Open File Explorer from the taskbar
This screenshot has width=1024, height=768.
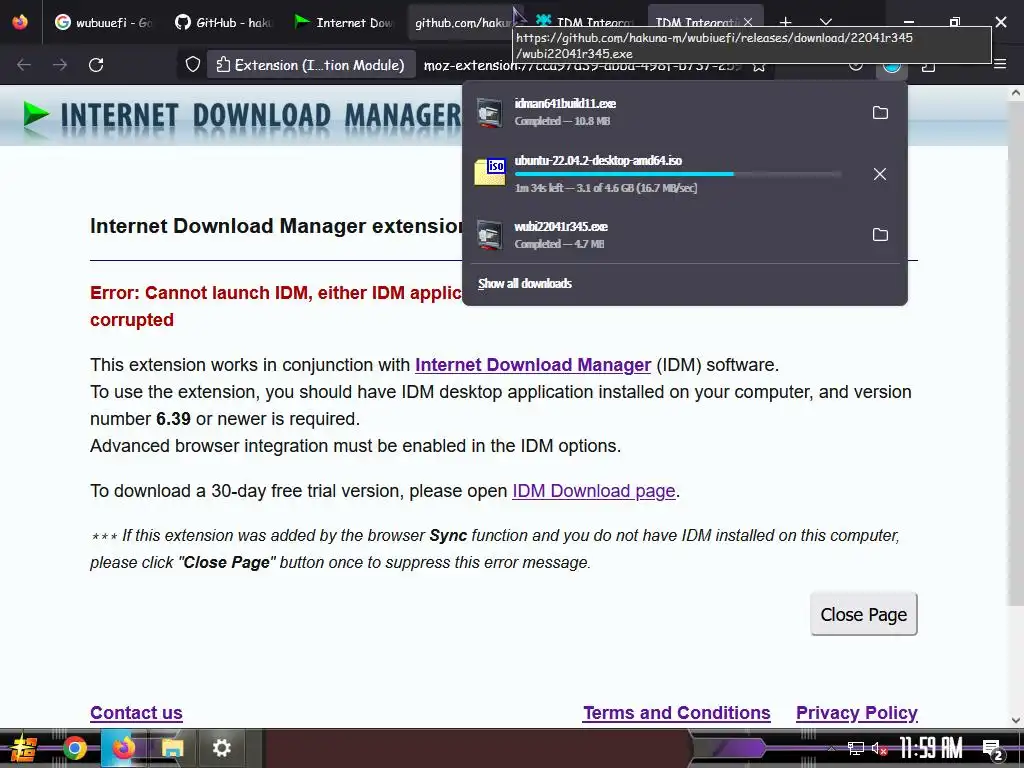pyautogui.click(x=172, y=748)
